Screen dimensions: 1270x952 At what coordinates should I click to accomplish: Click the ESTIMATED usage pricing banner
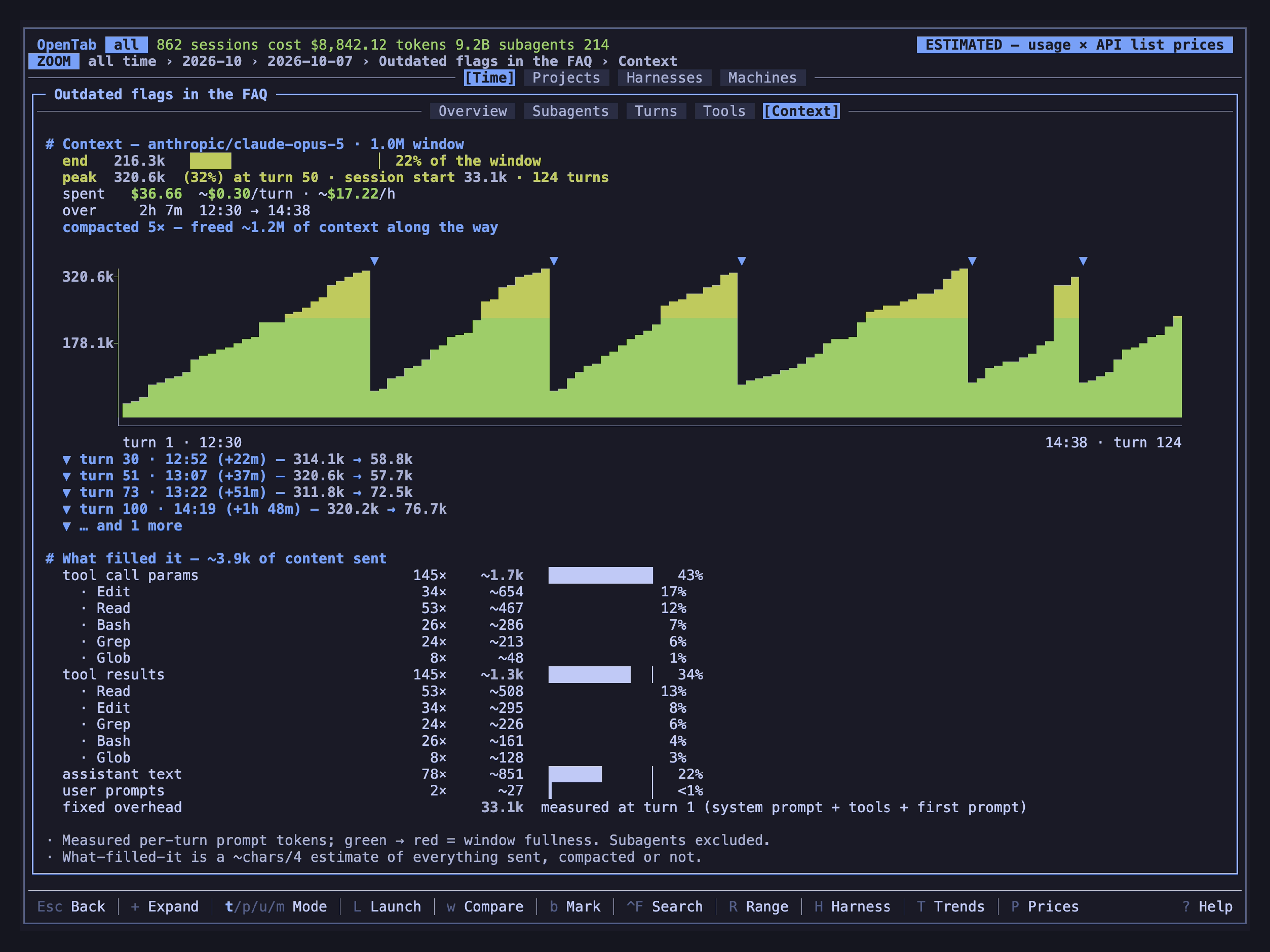click(1075, 45)
